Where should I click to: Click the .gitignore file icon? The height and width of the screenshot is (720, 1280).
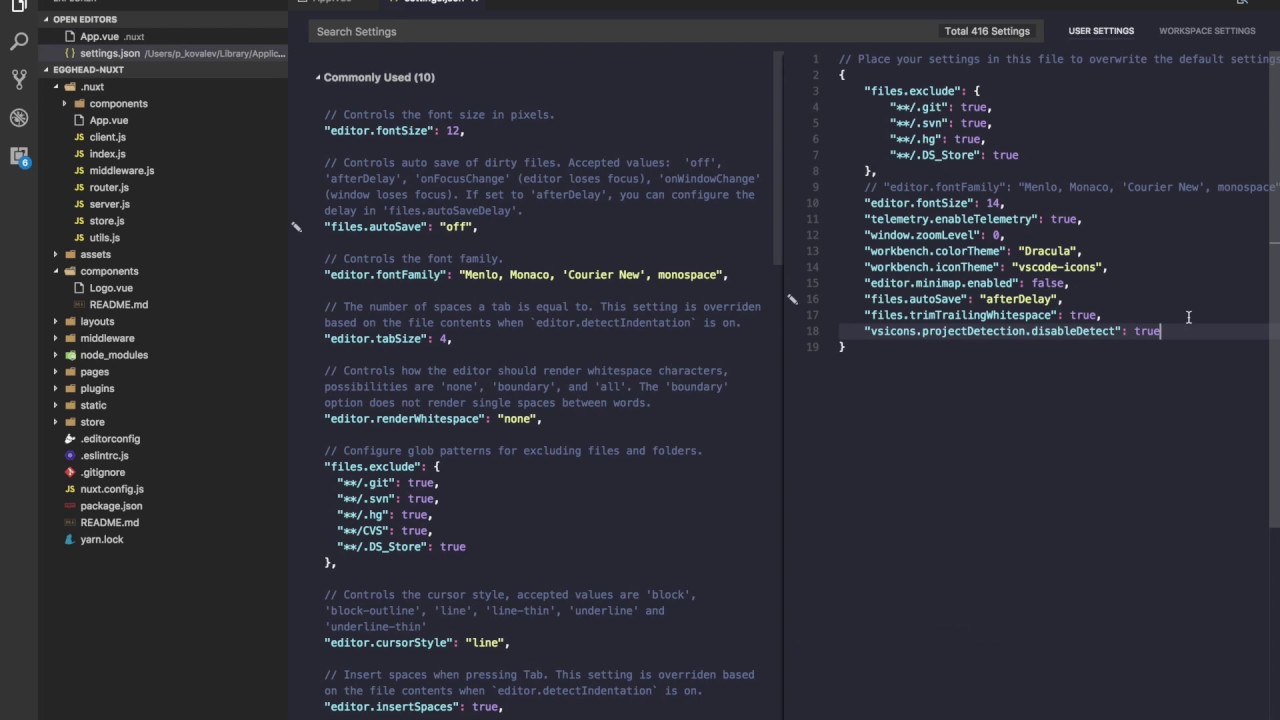[x=70, y=472]
